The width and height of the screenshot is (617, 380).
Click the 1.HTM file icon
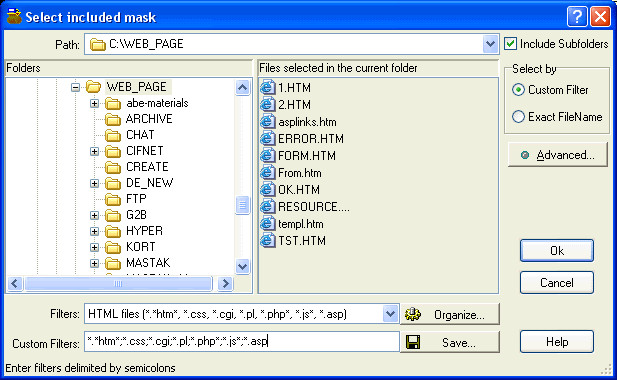pyautogui.click(x=268, y=87)
